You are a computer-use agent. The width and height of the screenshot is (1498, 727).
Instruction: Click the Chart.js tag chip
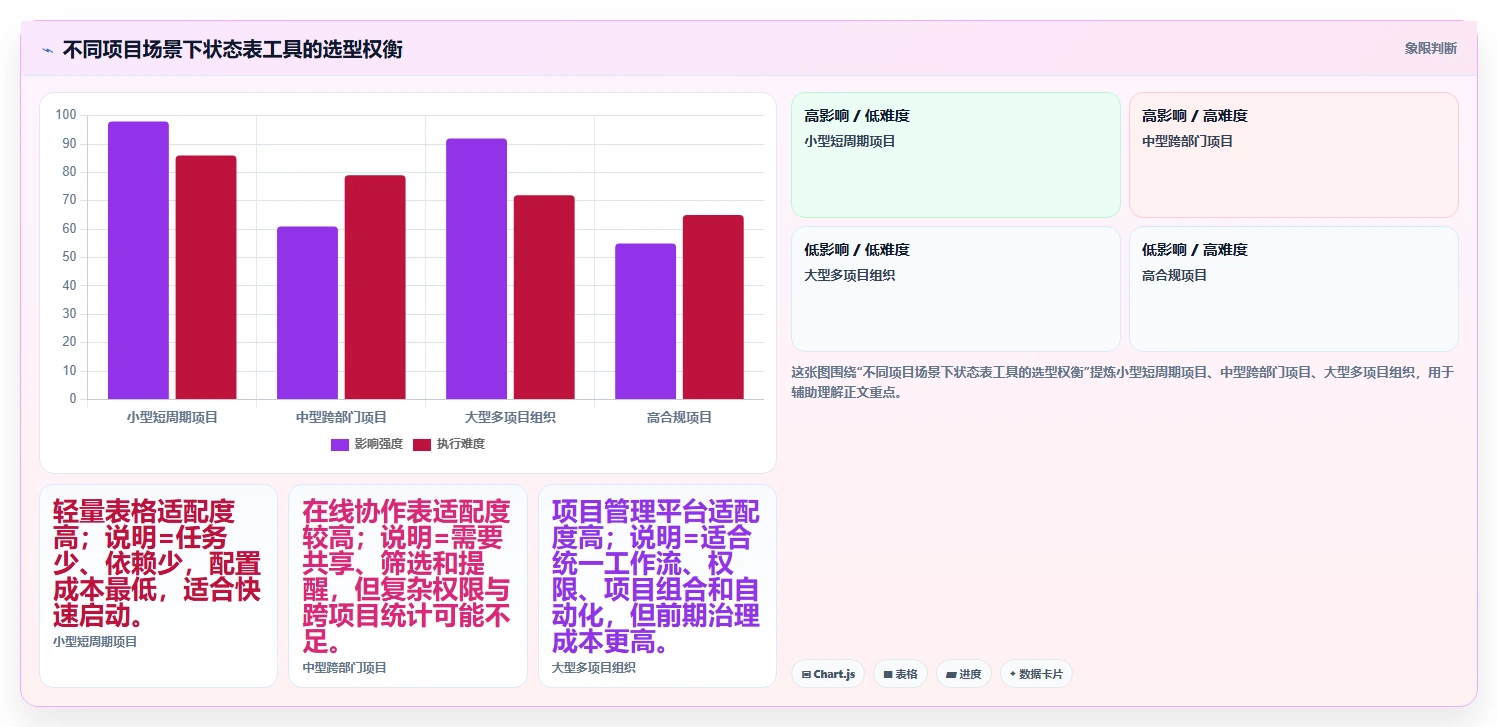point(828,674)
